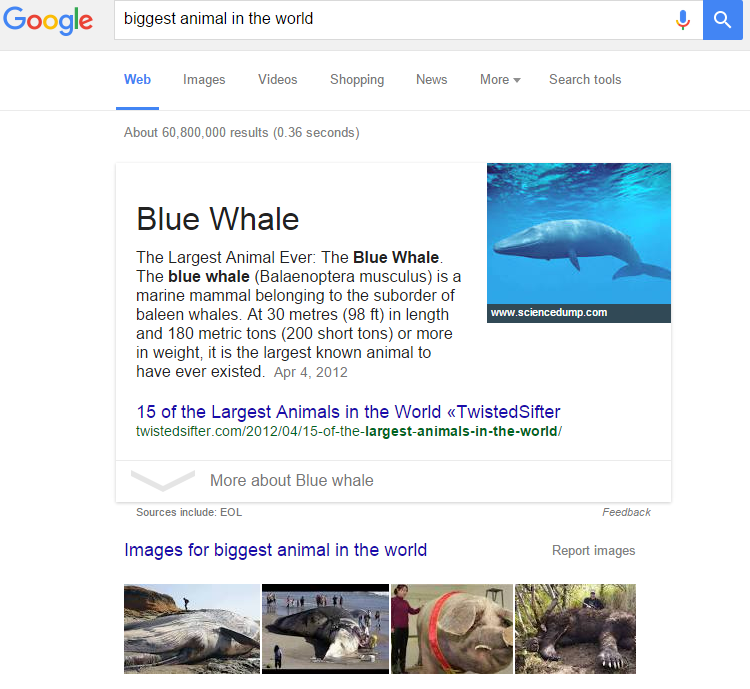Screen dimensions: 750x689
Task: Switch to the Images tab
Action: [204, 79]
